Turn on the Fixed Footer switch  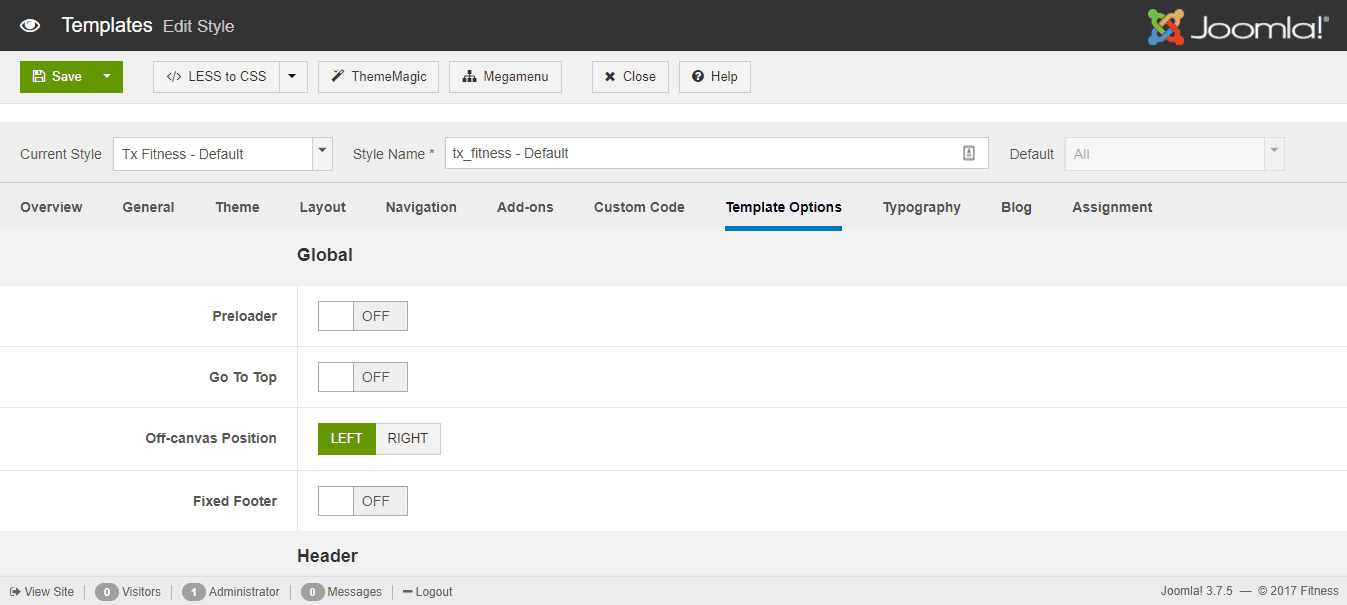pos(362,501)
